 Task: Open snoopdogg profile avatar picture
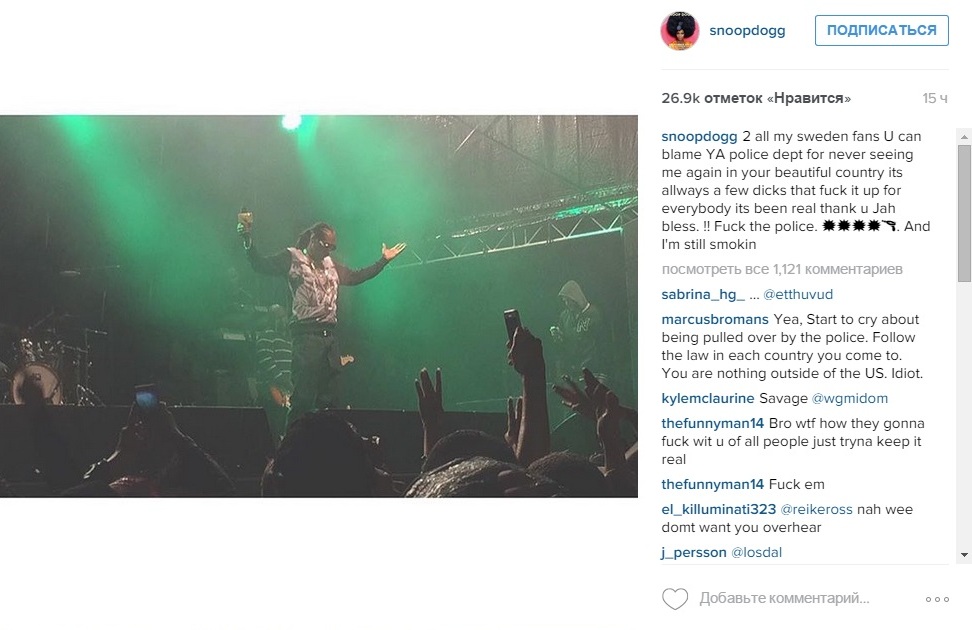point(680,30)
